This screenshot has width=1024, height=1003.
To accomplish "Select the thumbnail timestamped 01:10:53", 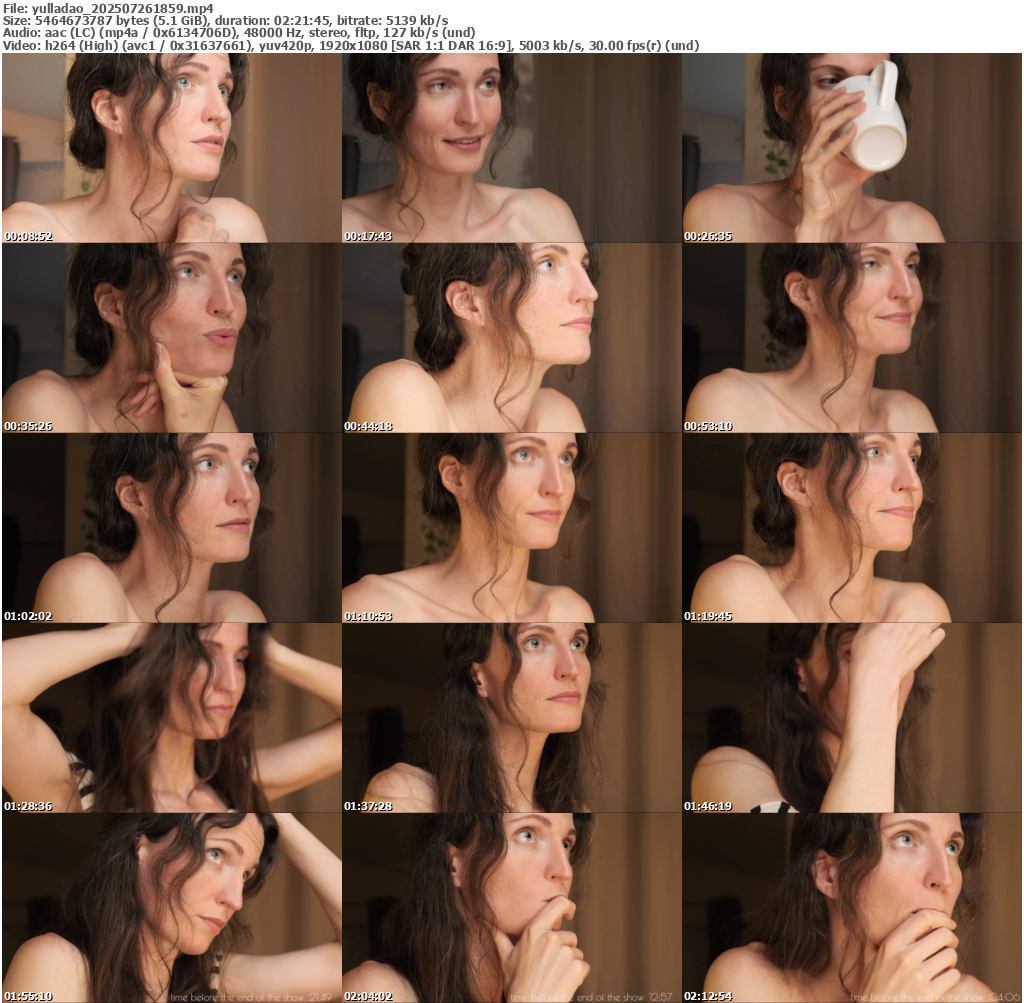I will [x=511, y=527].
